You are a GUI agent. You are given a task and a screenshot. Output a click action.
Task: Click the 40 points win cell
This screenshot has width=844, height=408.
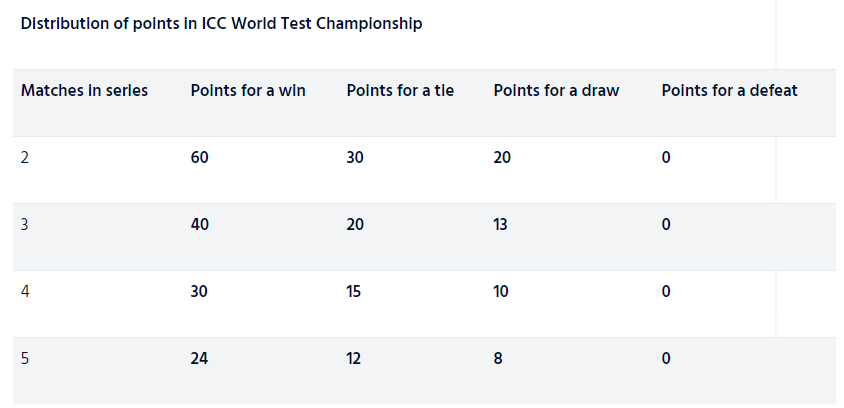(x=200, y=224)
